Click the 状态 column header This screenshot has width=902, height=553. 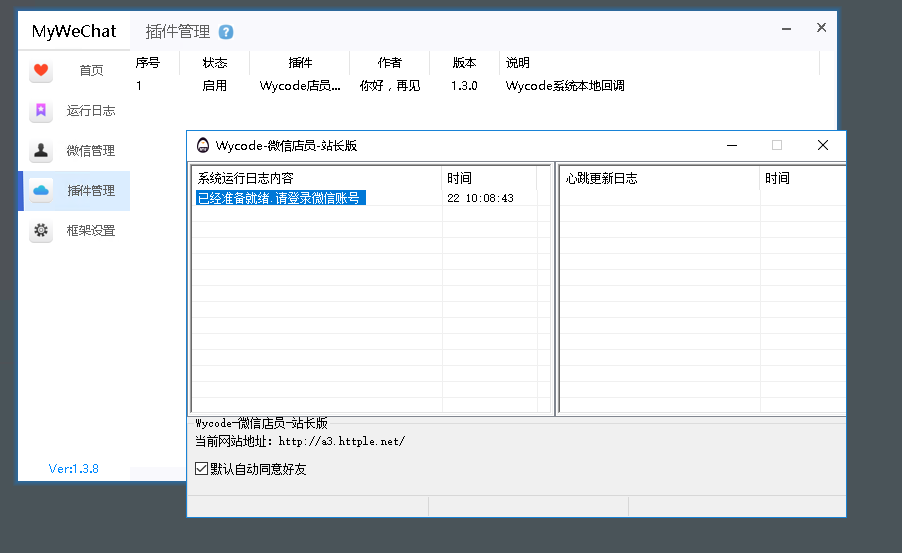click(x=215, y=63)
